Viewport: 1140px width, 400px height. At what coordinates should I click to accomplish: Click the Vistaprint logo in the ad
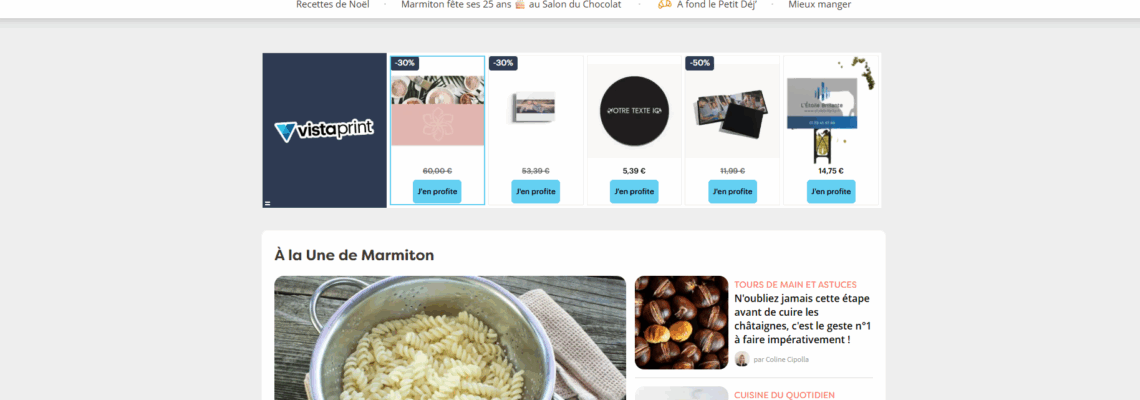click(324, 131)
